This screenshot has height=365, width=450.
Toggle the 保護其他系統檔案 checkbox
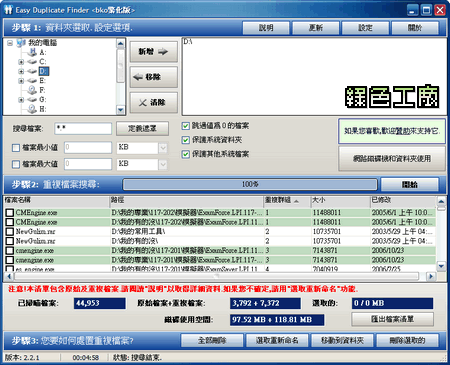pyautogui.click(x=186, y=154)
